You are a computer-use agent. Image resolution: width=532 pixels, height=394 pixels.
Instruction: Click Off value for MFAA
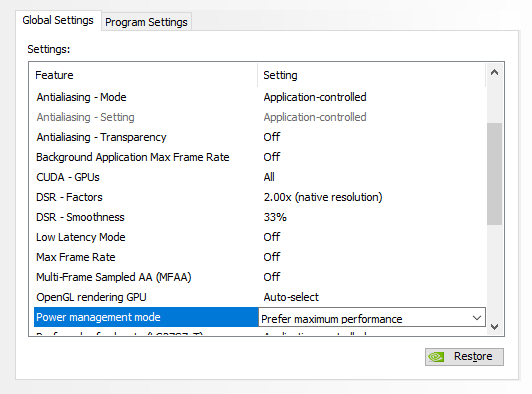pyautogui.click(x=272, y=278)
